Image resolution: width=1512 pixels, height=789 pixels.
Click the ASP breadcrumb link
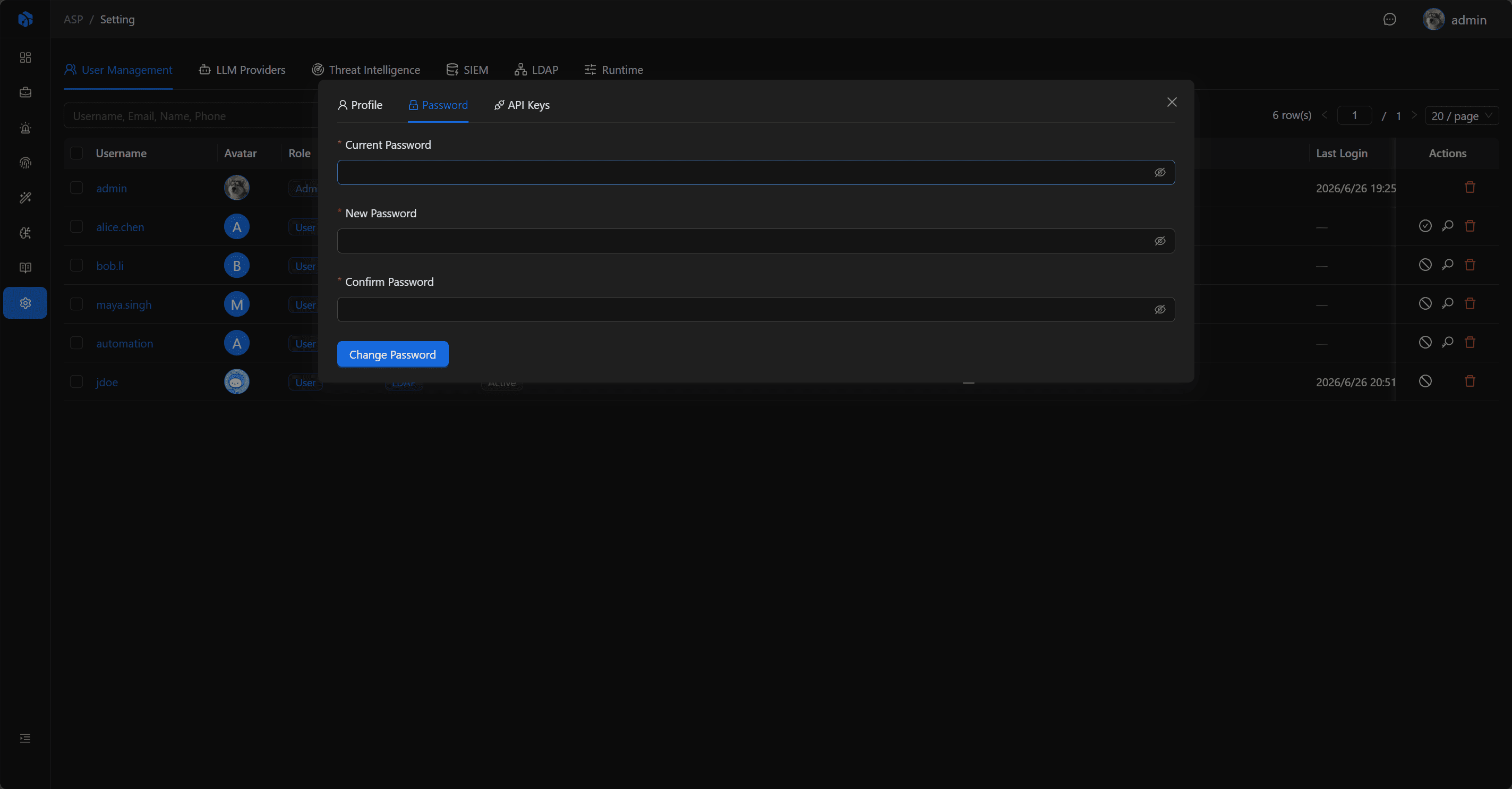[73, 19]
